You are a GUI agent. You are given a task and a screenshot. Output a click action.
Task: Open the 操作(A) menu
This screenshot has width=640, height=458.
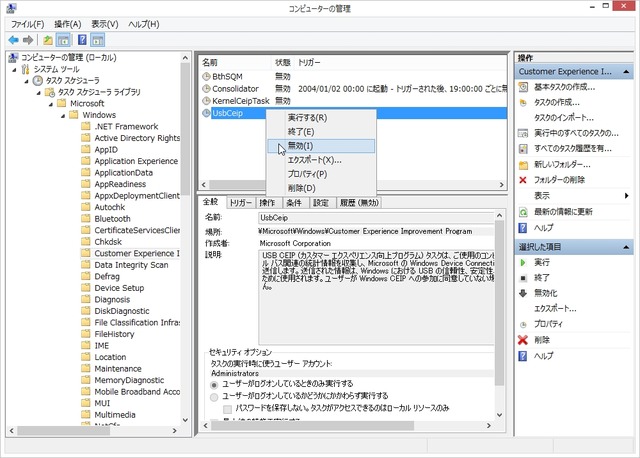click(68, 24)
